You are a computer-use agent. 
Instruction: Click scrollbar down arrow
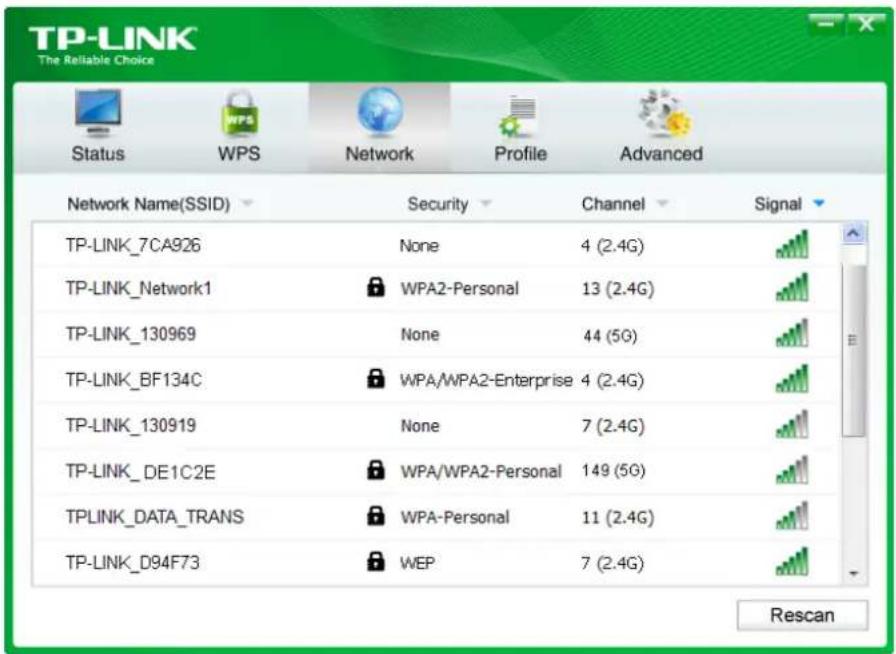(854, 573)
